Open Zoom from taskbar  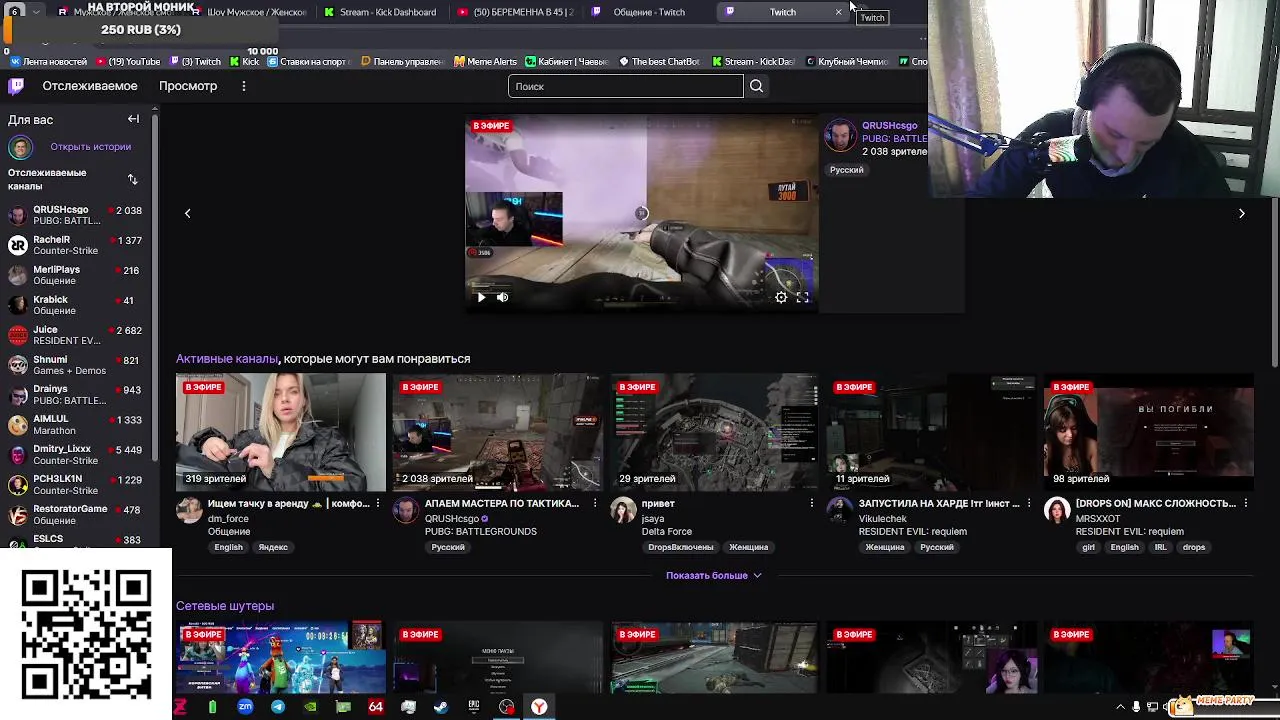coord(245,707)
